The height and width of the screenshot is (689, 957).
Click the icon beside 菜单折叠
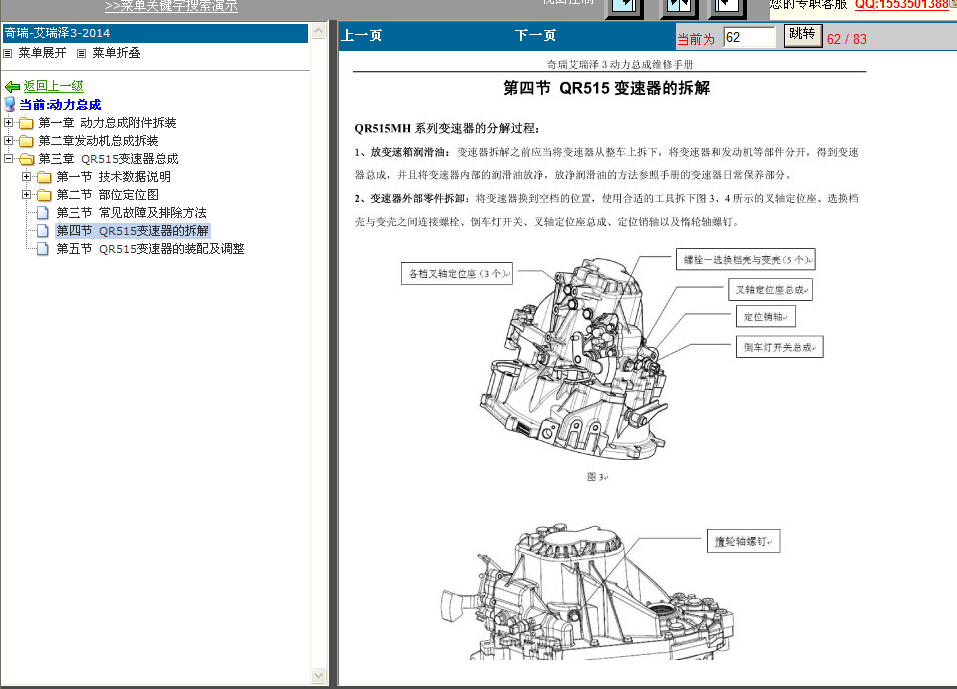(x=81, y=53)
